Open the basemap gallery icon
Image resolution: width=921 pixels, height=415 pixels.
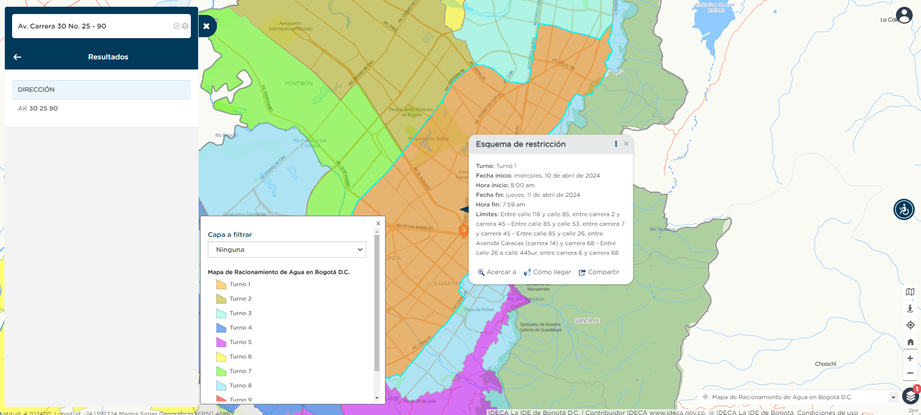point(910,292)
